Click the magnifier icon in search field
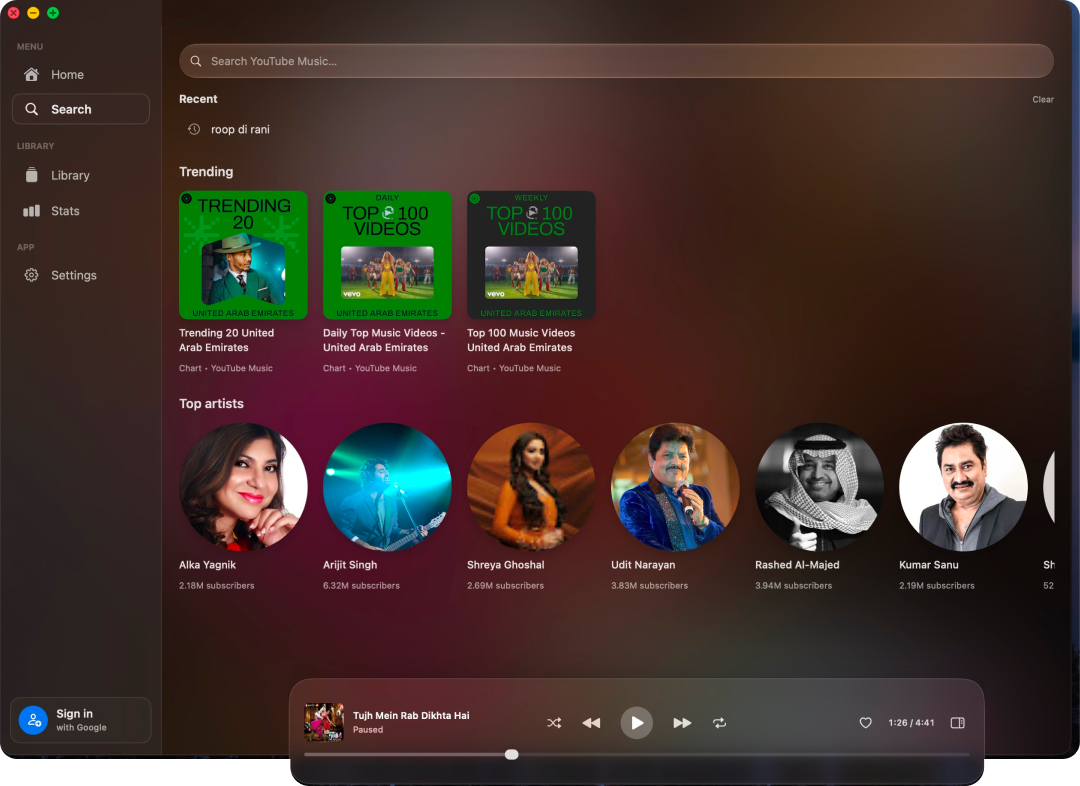1080x786 pixels. (196, 61)
